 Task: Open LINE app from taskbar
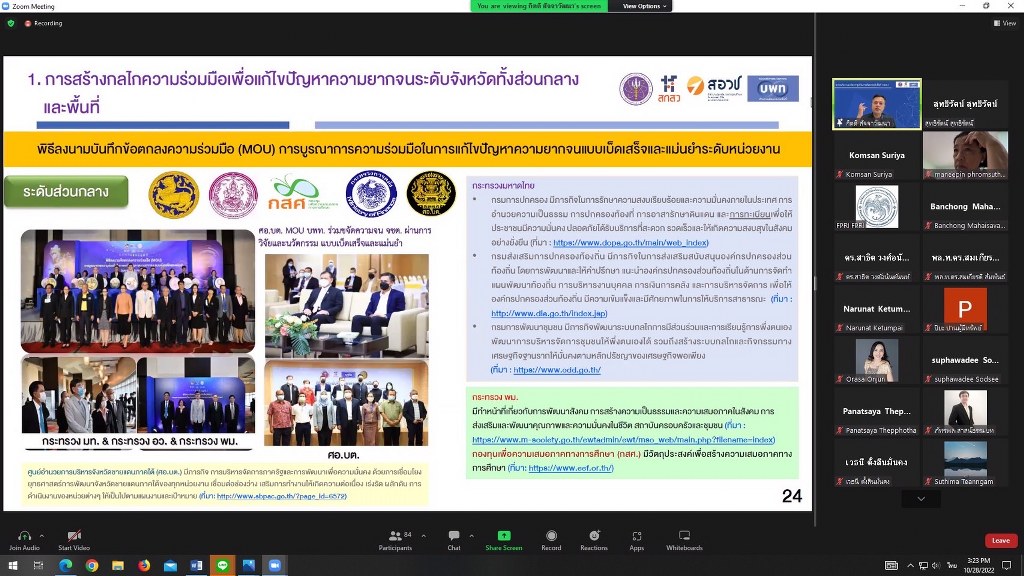(223, 566)
